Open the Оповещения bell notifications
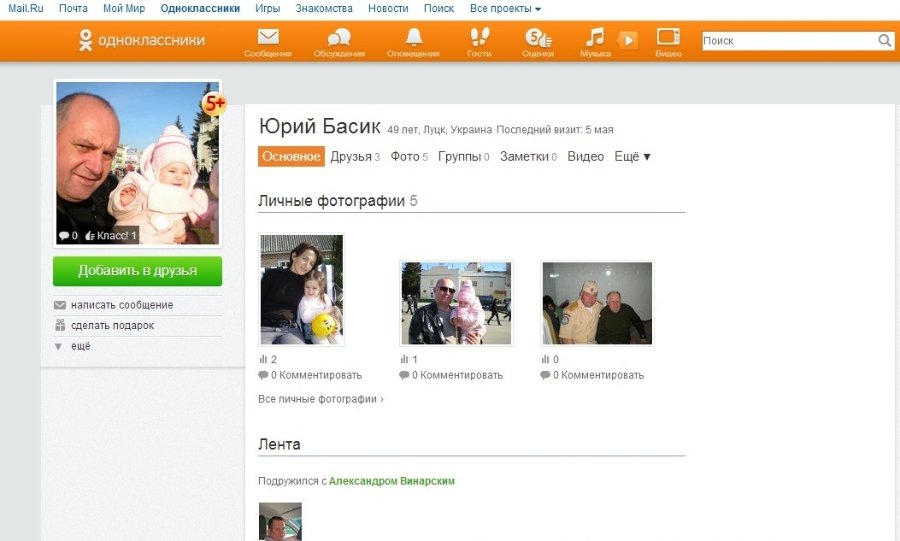This screenshot has height=541, width=900. 413,40
